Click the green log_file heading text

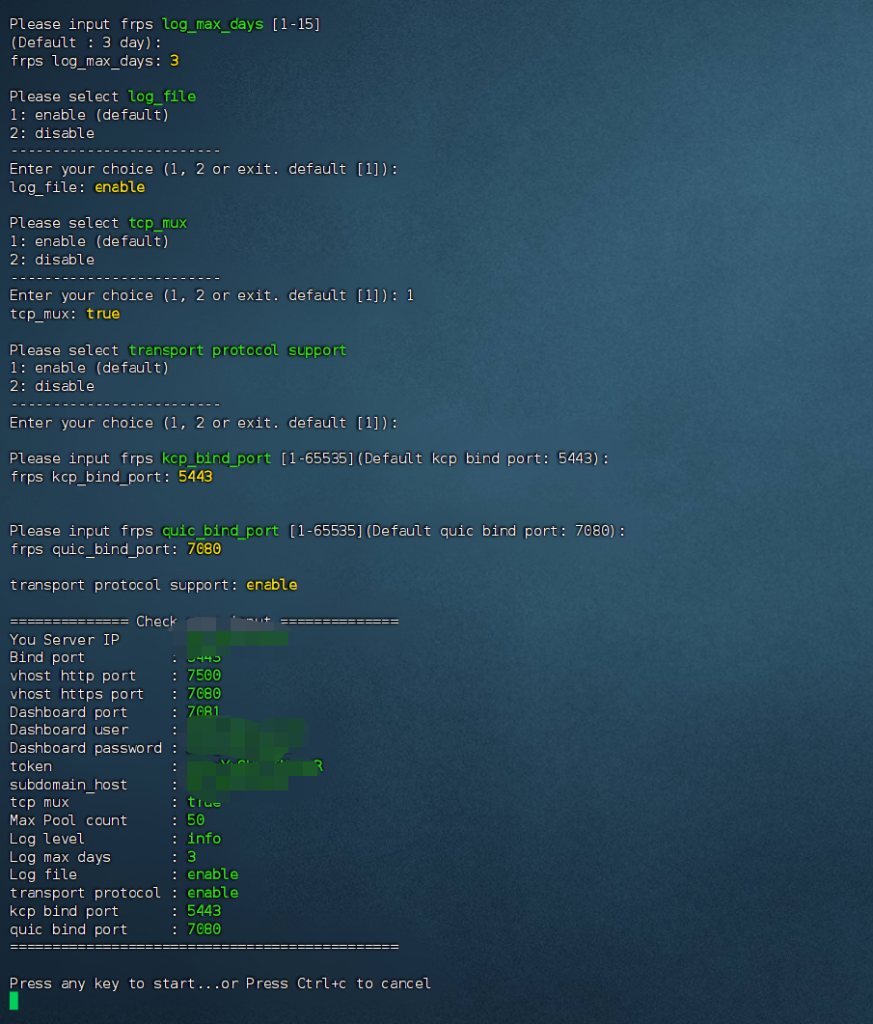click(x=162, y=97)
